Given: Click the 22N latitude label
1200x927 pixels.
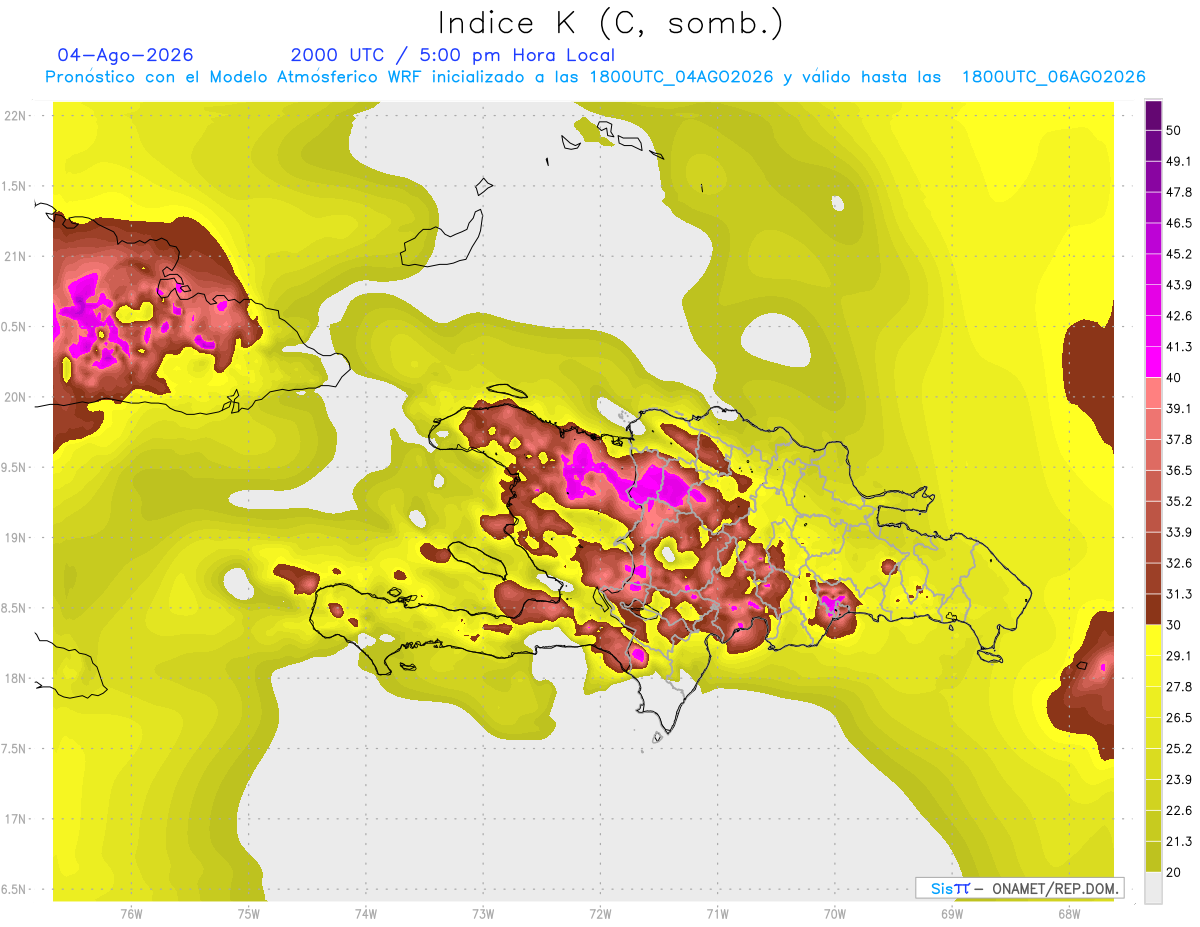Looking at the screenshot, I should point(16,116).
